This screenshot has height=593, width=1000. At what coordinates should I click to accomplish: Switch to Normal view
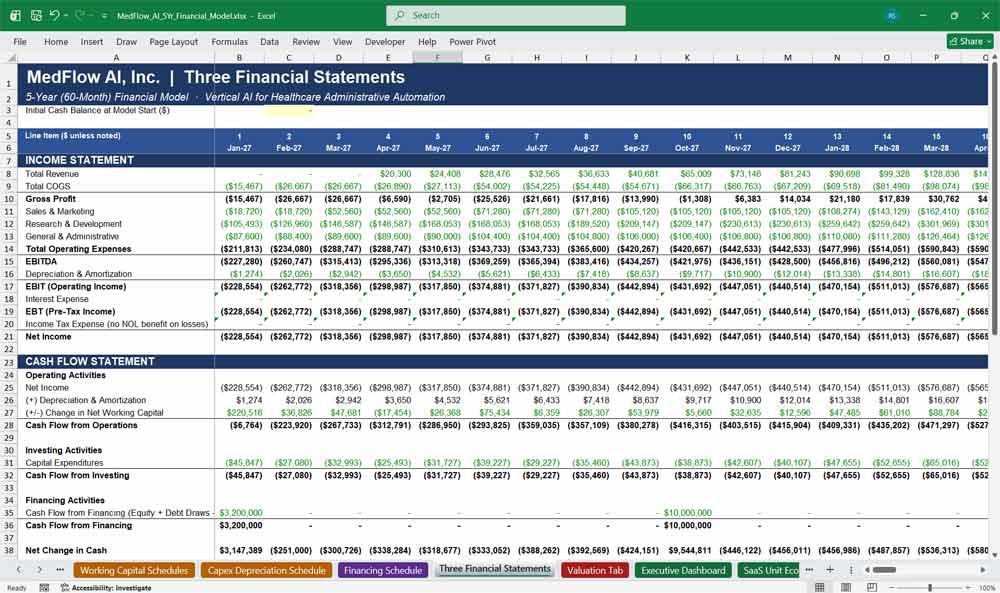[x=820, y=587]
